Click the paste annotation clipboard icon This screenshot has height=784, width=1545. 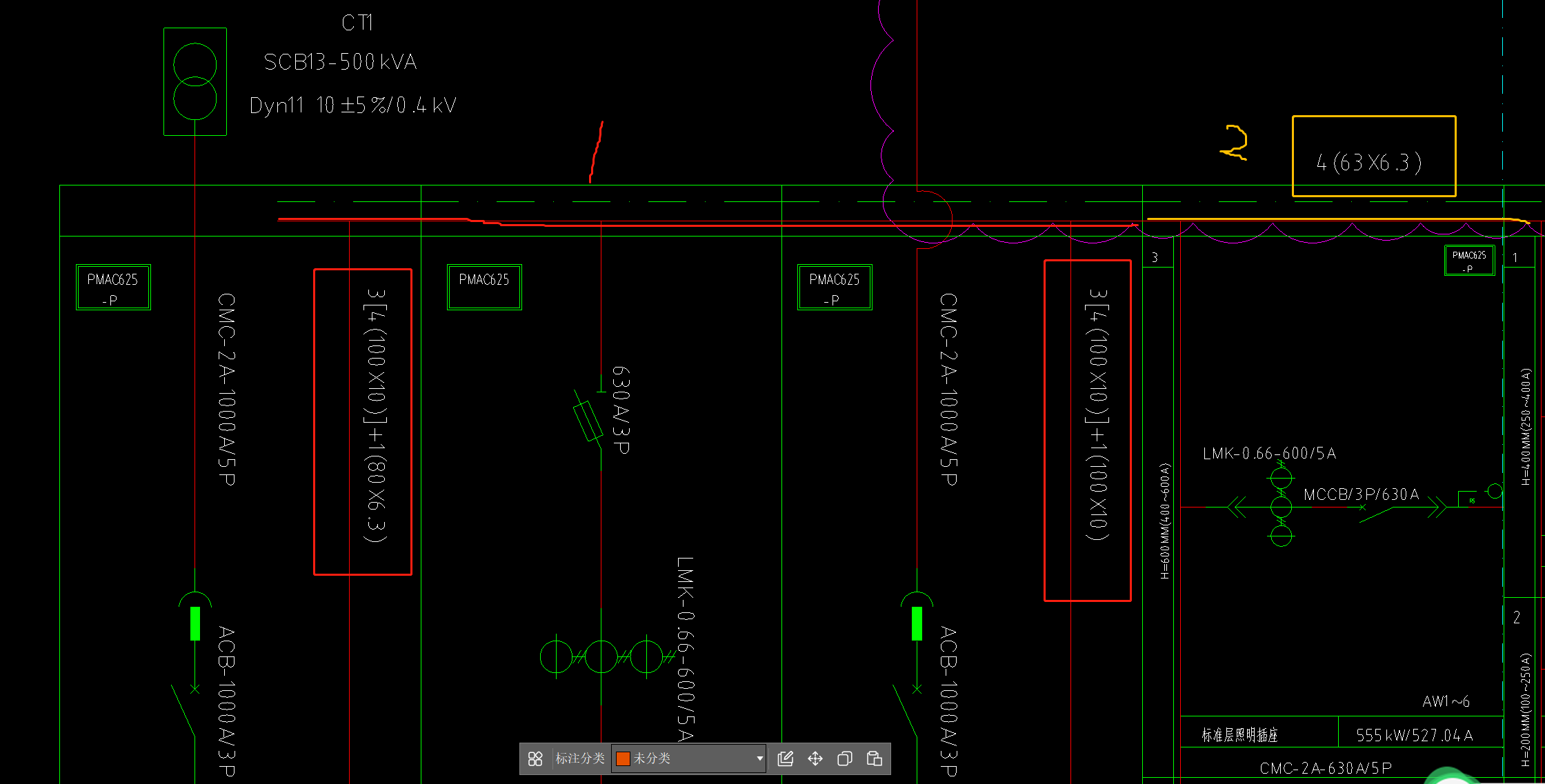(875, 758)
